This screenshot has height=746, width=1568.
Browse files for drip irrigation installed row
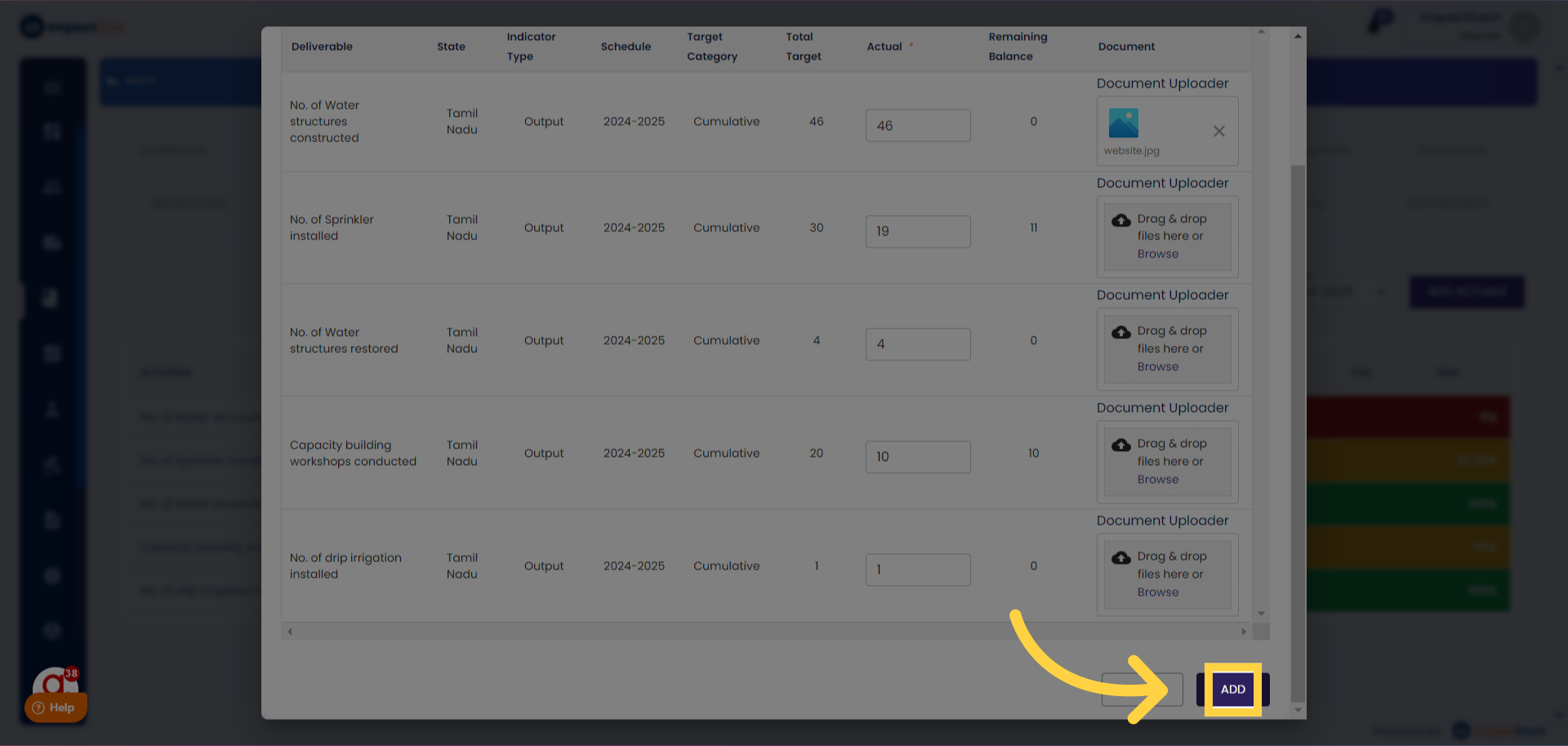point(1158,592)
